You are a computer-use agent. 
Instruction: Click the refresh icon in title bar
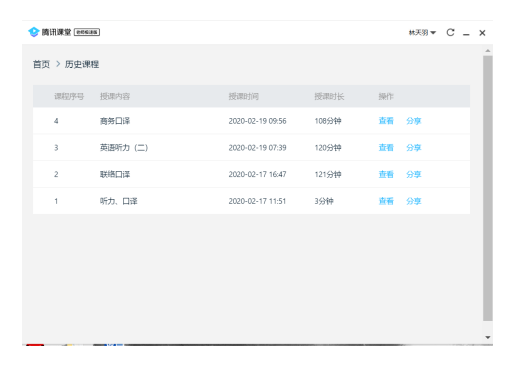coord(450,32)
